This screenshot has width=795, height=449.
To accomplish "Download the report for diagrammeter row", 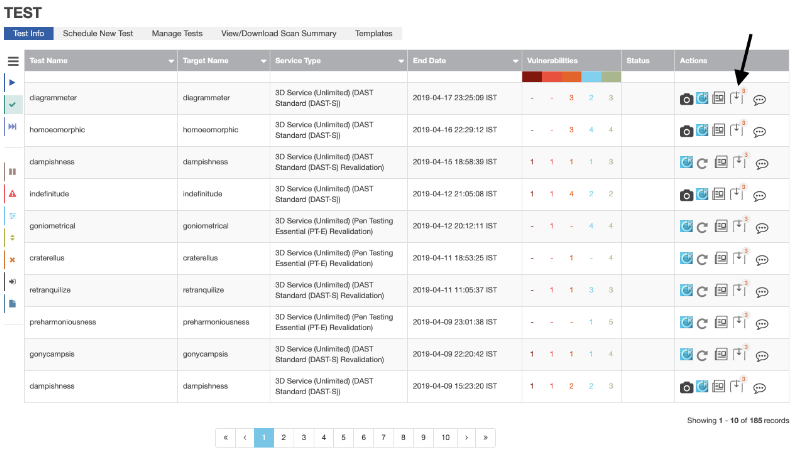I will point(736,98).
